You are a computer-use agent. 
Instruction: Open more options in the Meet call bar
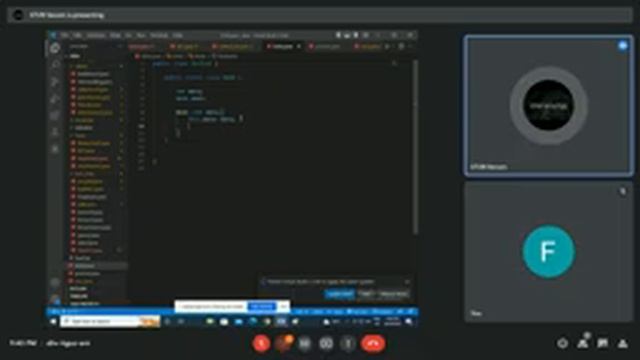click(x=348, y=344)
